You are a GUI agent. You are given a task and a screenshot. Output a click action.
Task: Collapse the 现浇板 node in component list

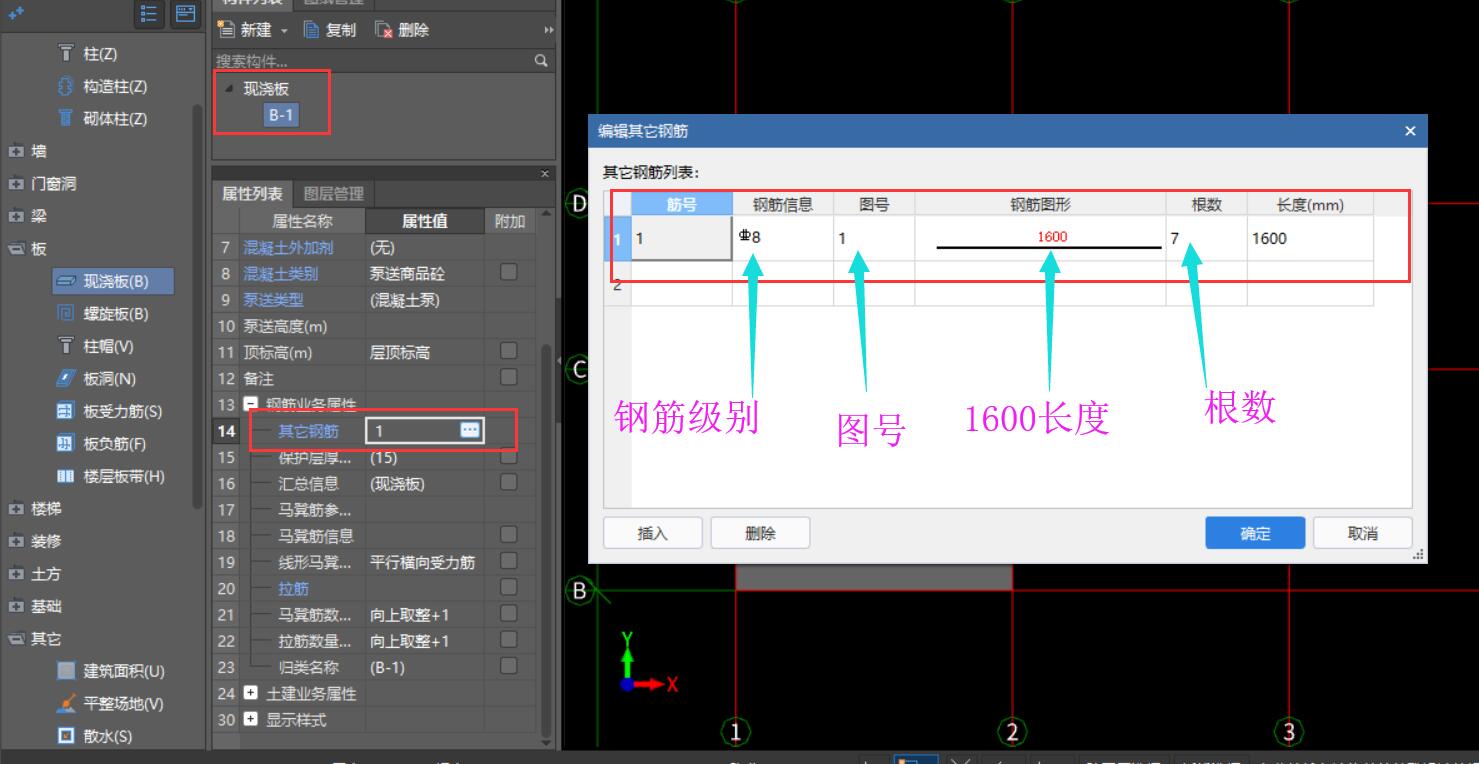[230, 89]
